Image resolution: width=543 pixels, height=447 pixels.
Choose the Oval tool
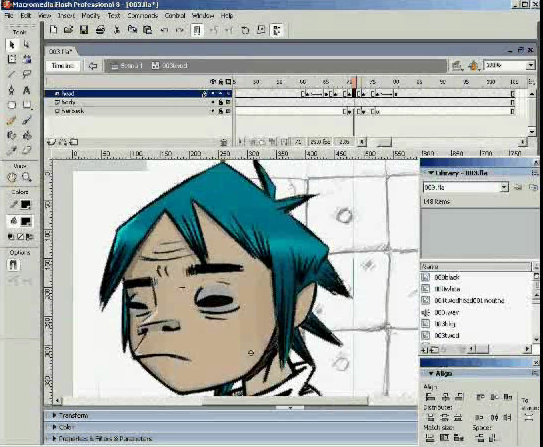click(x=12, y=105)
